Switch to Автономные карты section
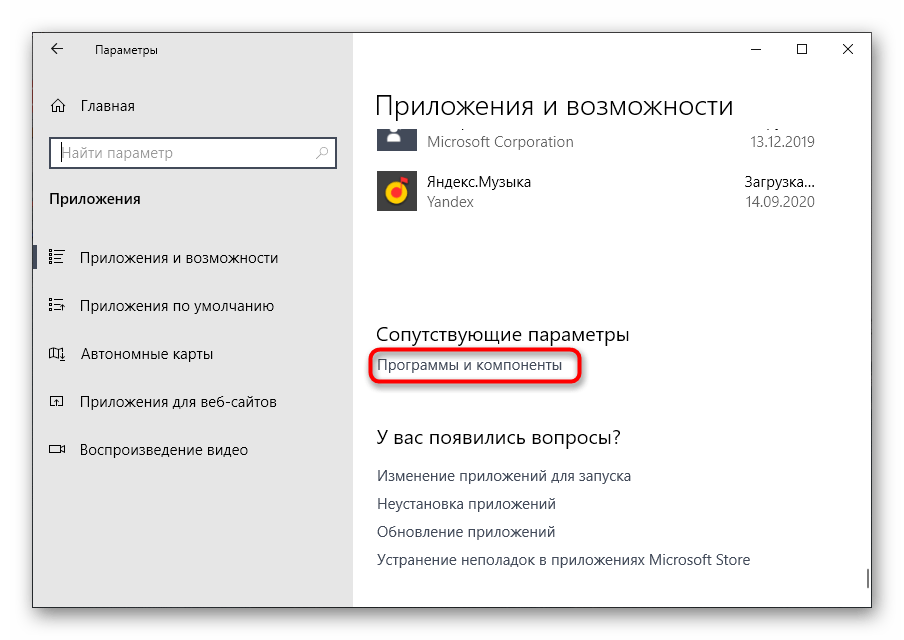 pyautogui.click(x=146, y=354)
